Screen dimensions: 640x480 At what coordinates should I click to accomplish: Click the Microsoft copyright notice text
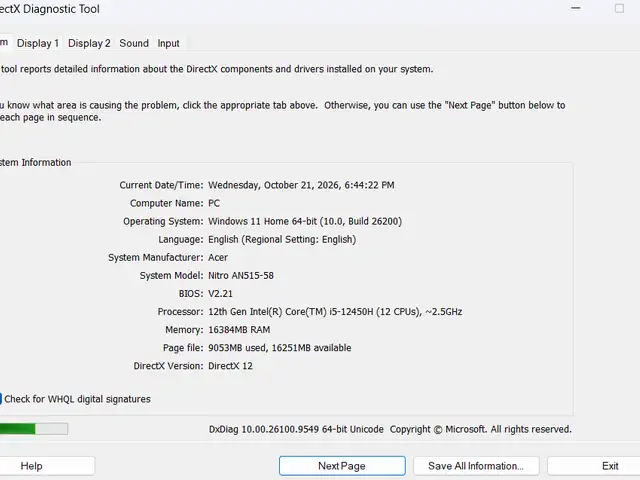pos(480,429)
